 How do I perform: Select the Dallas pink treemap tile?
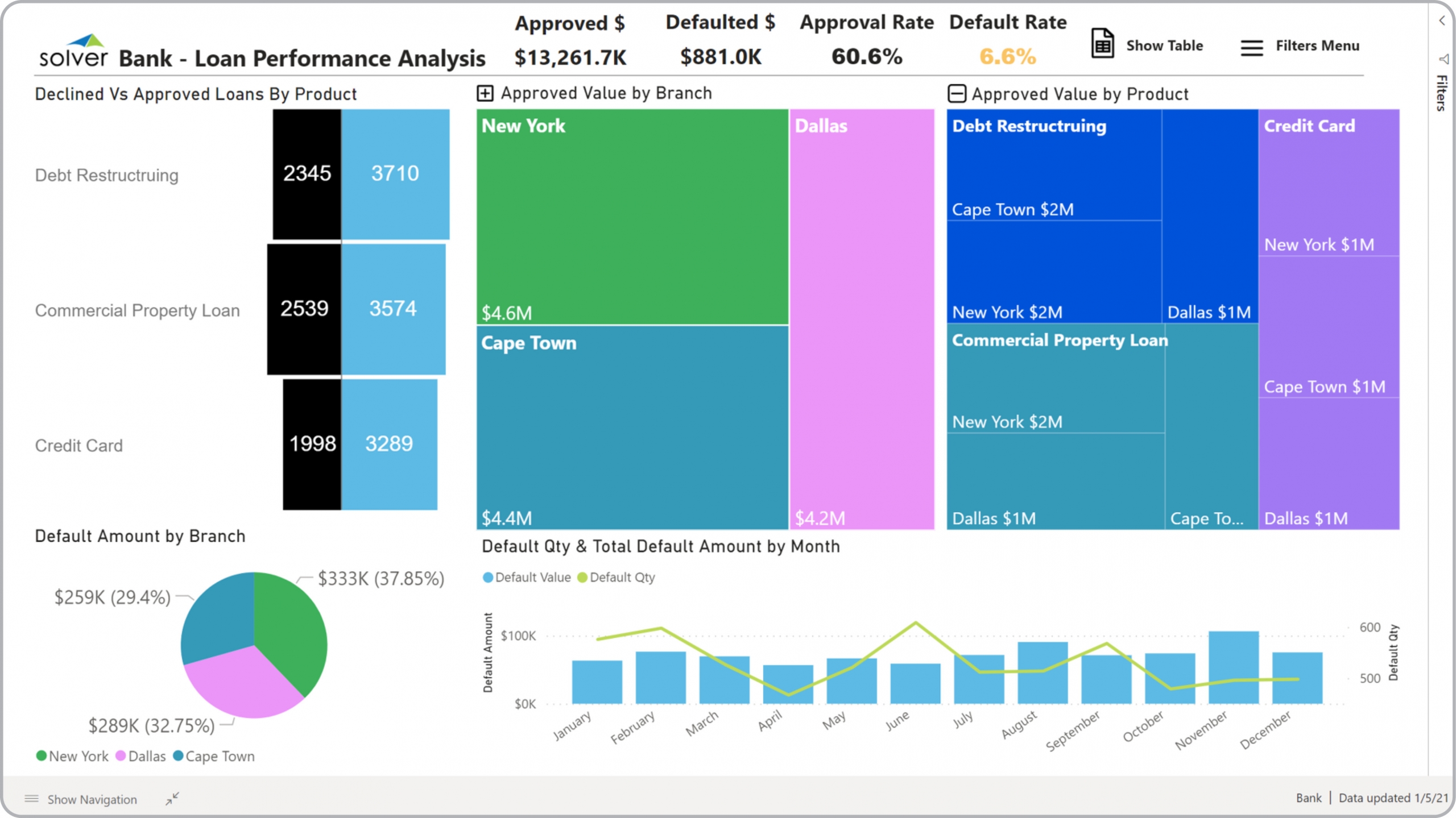click(x=862, y=318)
